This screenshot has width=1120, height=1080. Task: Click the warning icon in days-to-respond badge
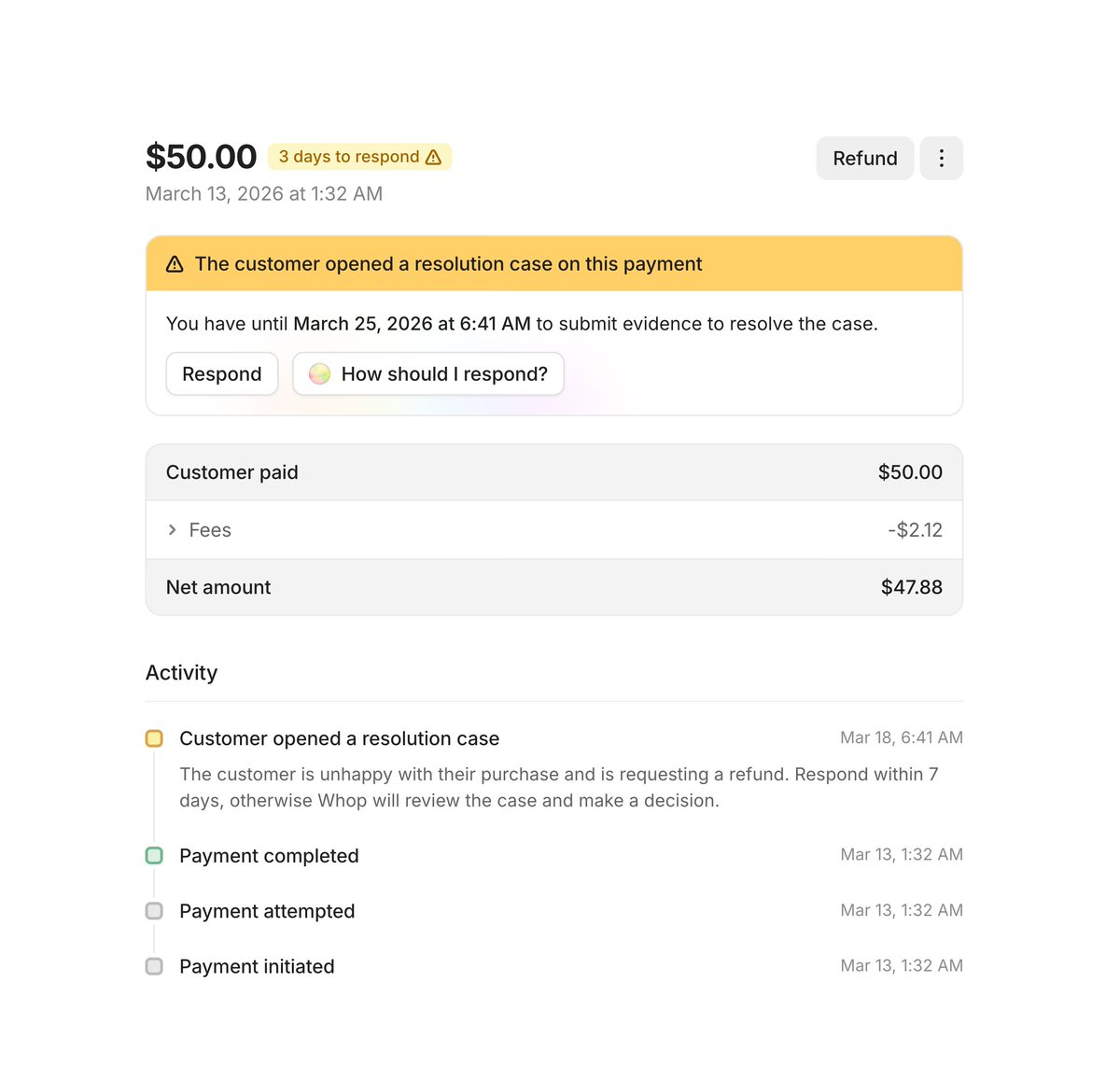(x=433, y=157)
